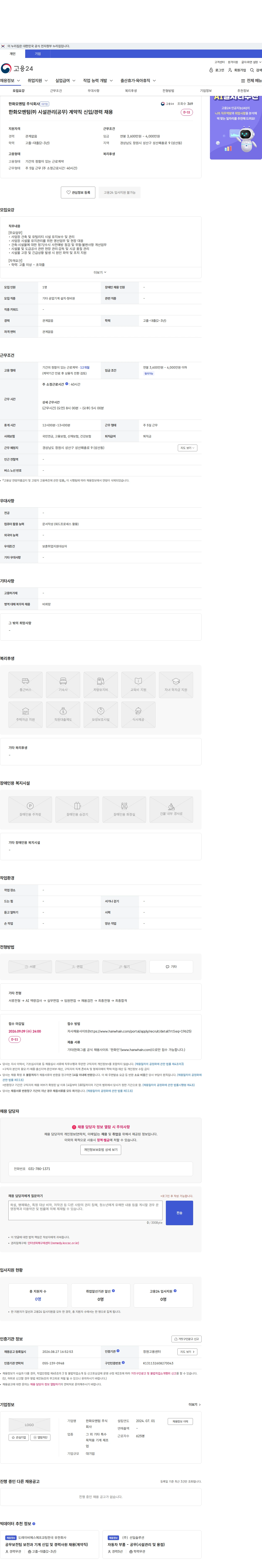
Task: Select the 기타 screening method box
Action: coord(171,967)
